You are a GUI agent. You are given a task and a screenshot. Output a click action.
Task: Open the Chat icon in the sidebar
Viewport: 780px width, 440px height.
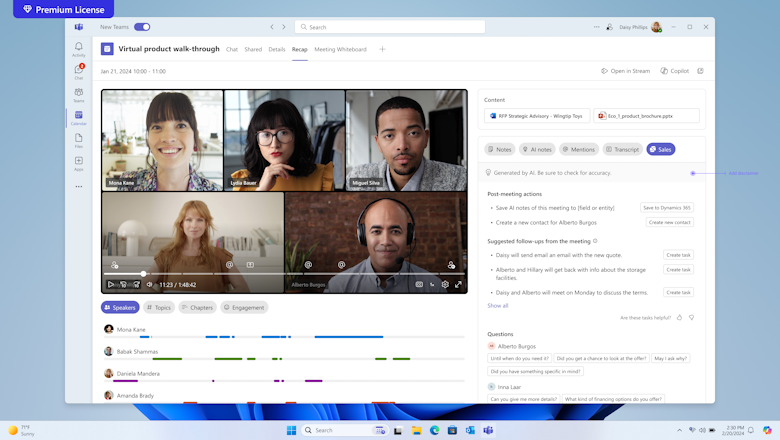point(79,71)
